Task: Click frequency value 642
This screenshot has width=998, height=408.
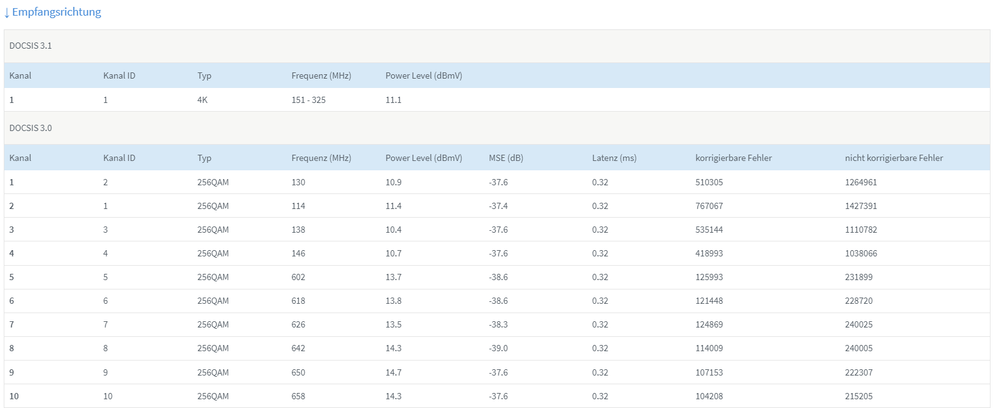Action: coord(298,349)
